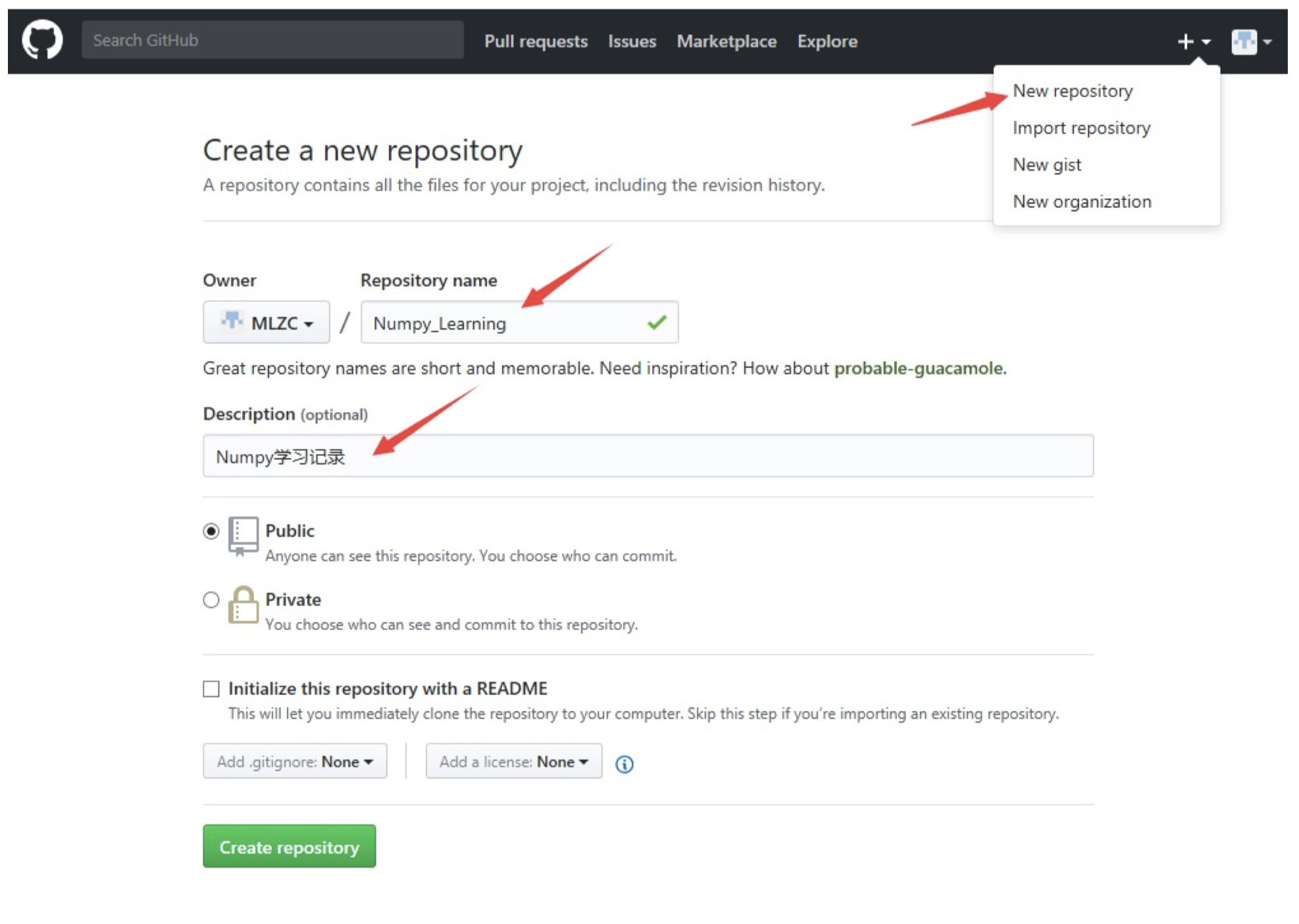Enable Initialize this repository with a README
1299x924 pixels.
pyautogui.click(x=211, y=689)
